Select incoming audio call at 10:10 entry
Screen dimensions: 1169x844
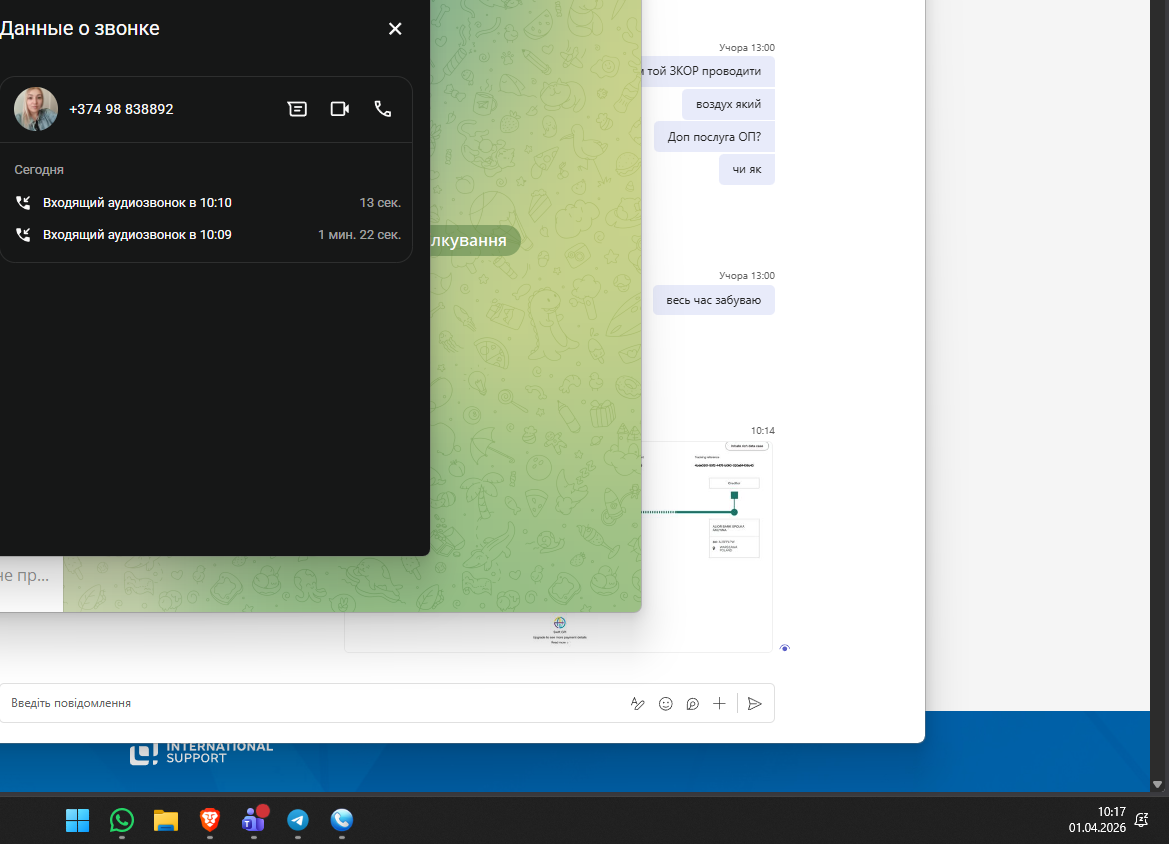point(207,203)
